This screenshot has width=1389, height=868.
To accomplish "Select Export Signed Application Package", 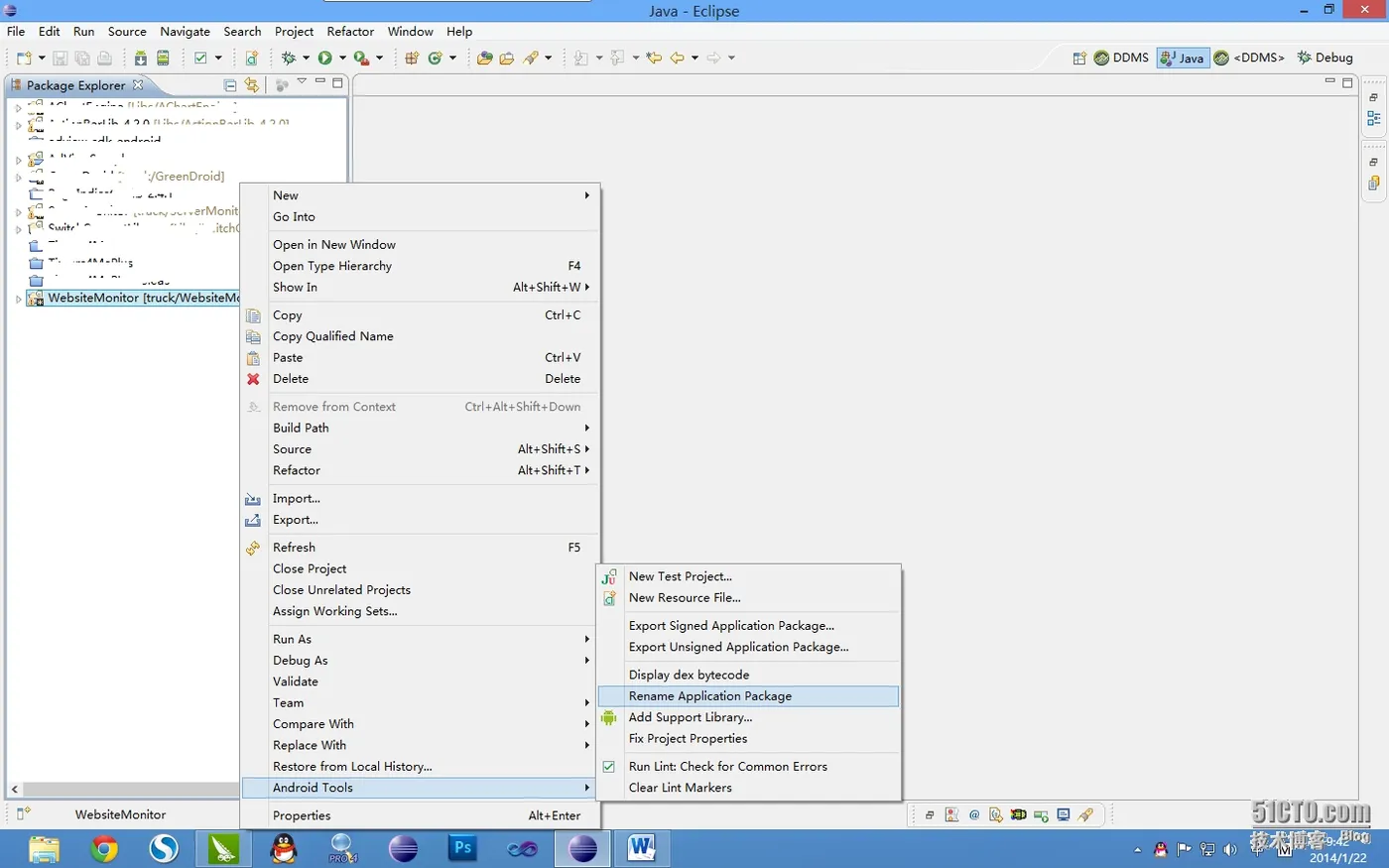I will tap(749, 626).
